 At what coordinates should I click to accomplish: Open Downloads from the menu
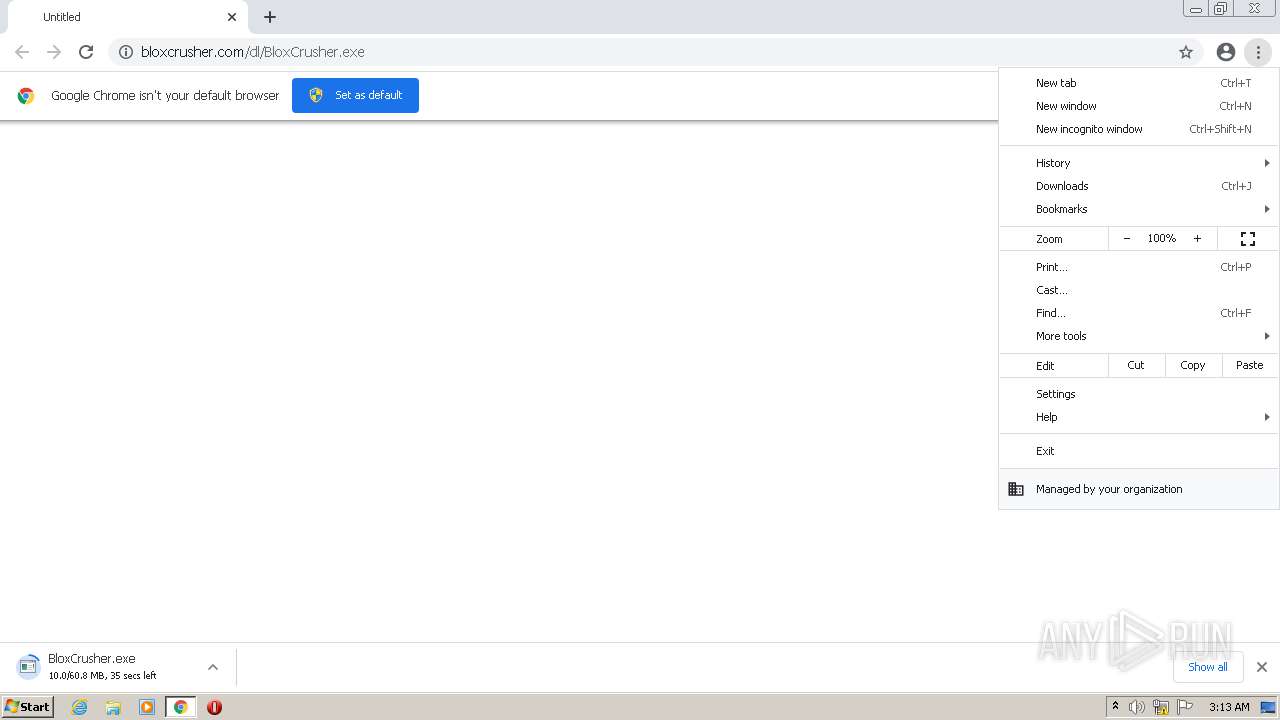(x=1139, y=186)
